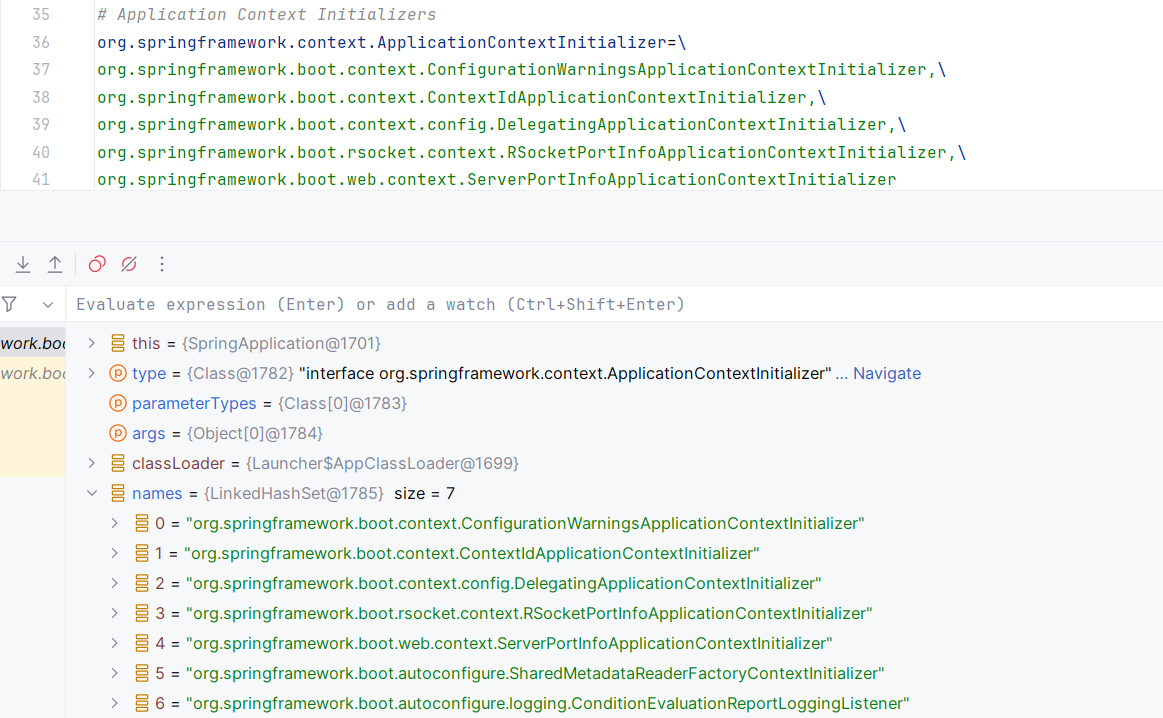Select the {Object[0]@1784} value
Image resolution: width=1163 pixels, height=718 pixels.
point(254,433)
